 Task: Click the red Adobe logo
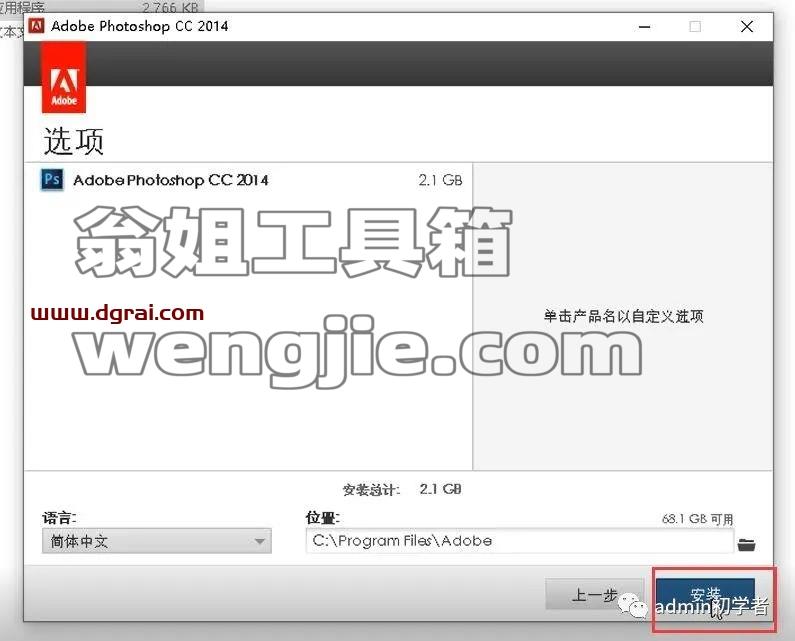(64, 78)
